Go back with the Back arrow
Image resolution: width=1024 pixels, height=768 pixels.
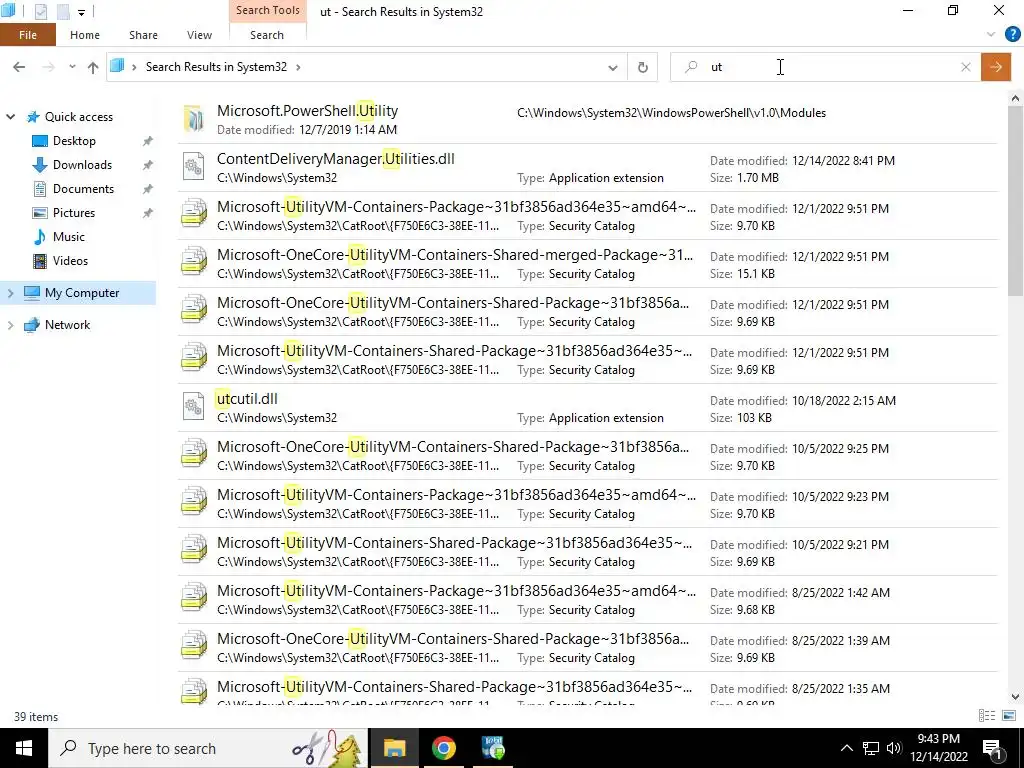(x=19, y=67)
